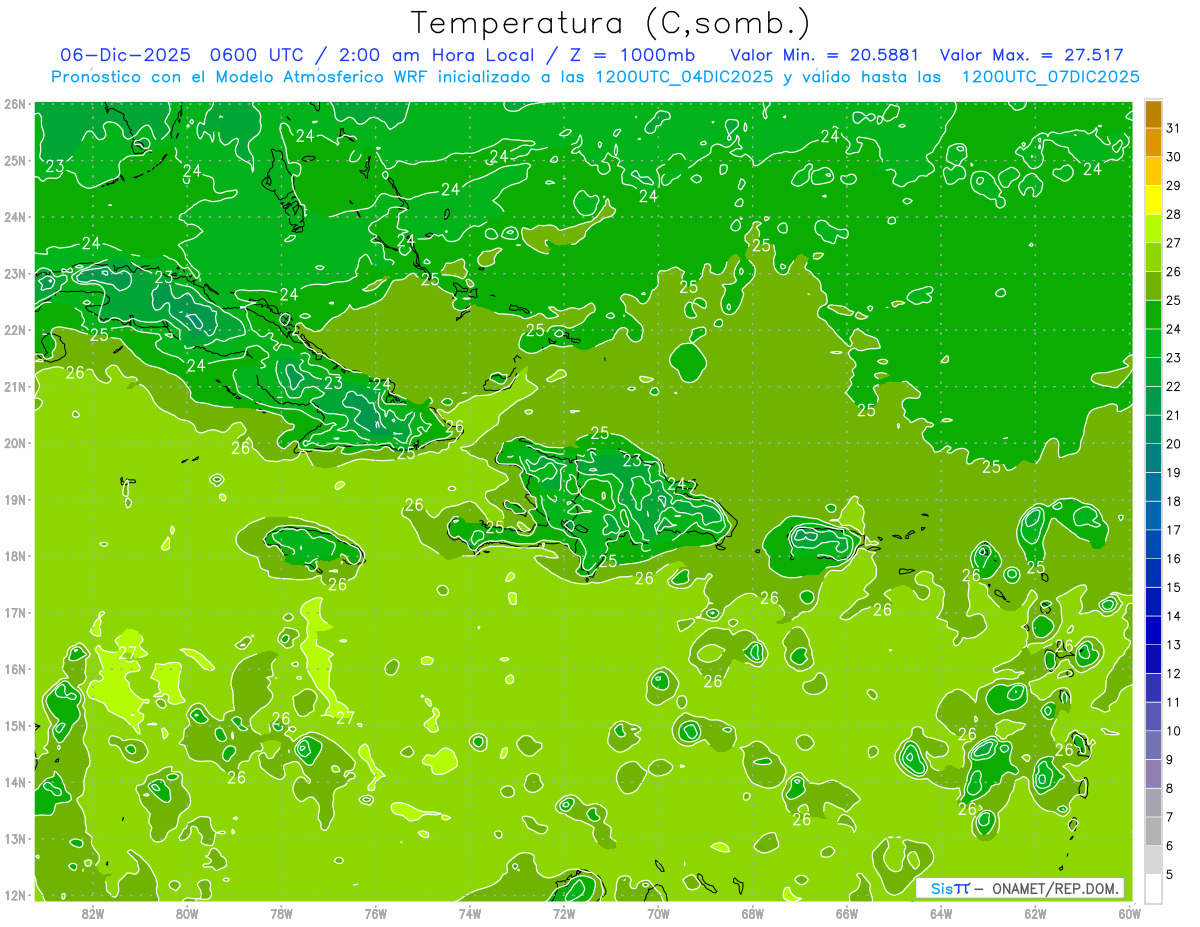This screenshot has height=927, width=1200.
Task: Click the title "Temperatura (C,somb.)"
Action: pos(610,24)
